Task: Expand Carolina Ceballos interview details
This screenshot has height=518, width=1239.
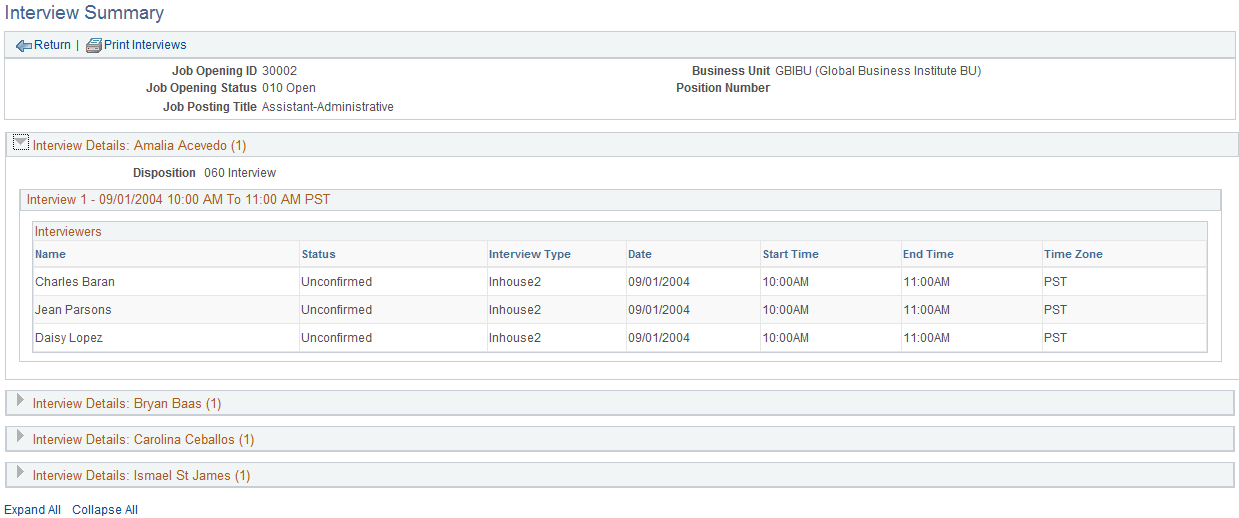Action: click(x=20, y=438)
